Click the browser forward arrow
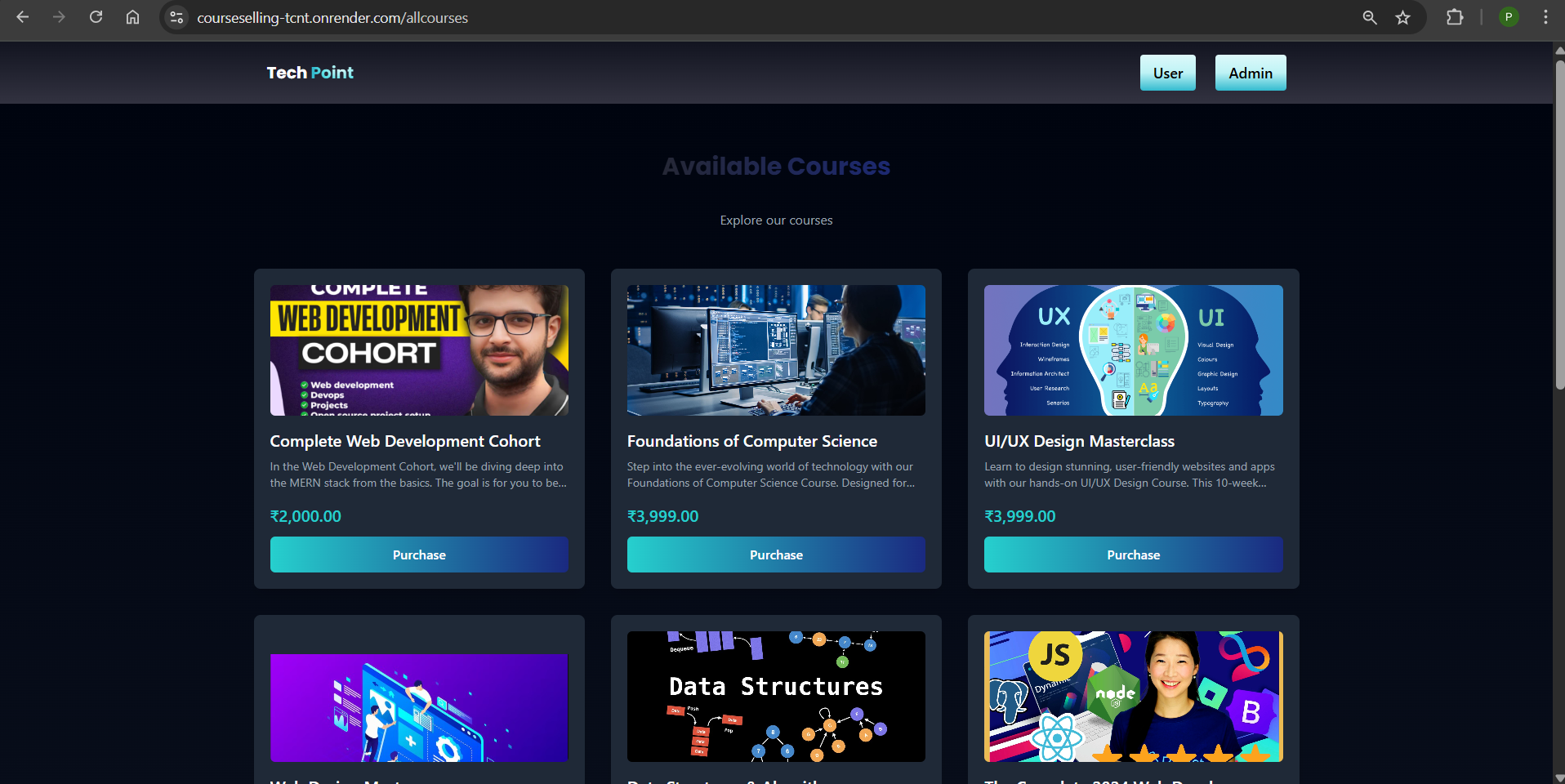1565x784 pixels. 59,17
